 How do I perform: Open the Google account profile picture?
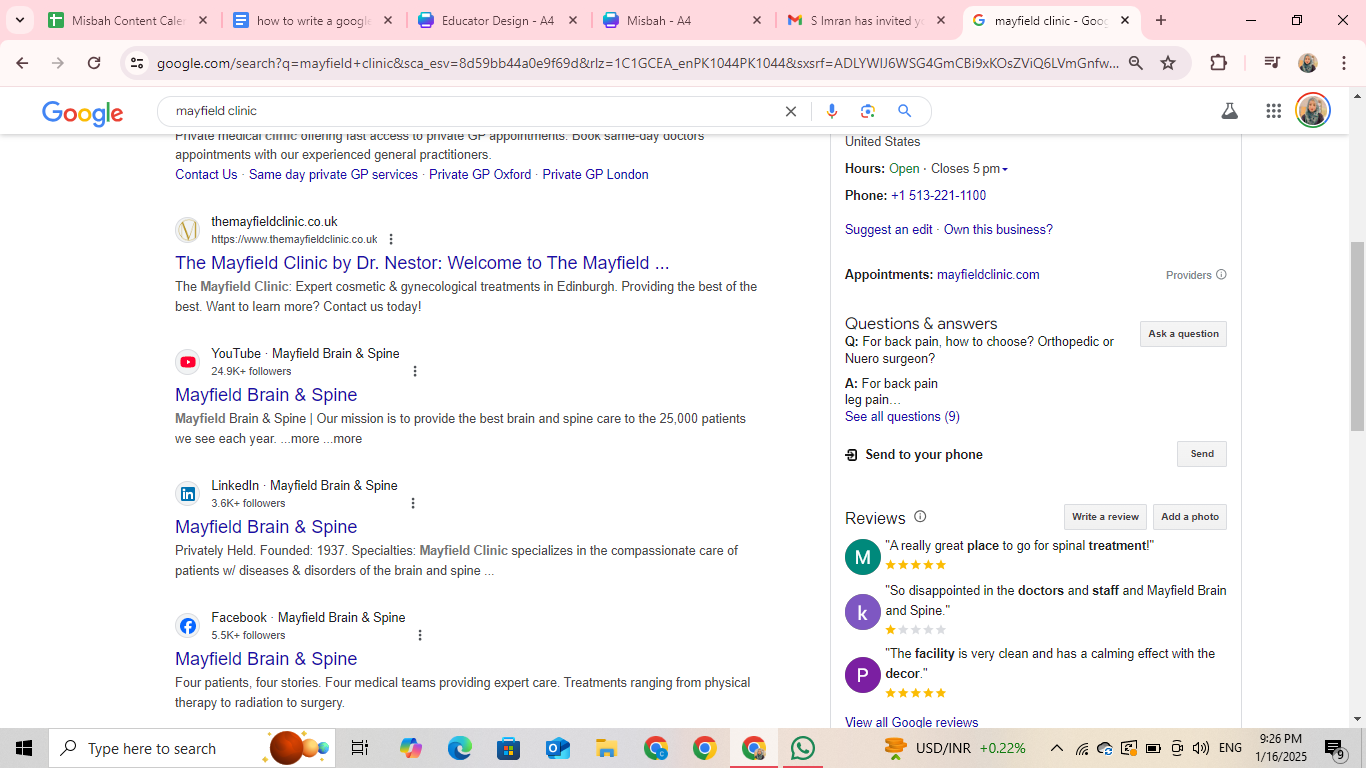tap(1313, 110)
